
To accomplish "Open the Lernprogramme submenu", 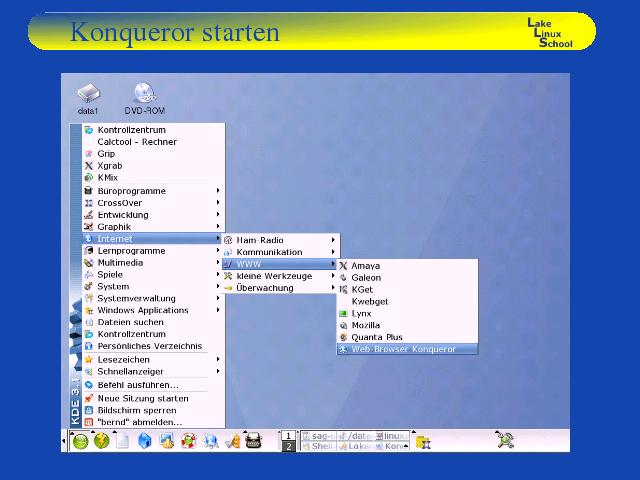I will (153, 251).
